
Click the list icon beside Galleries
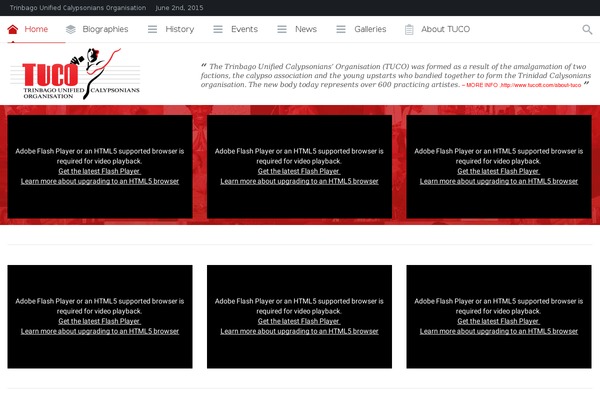(341, 29)
